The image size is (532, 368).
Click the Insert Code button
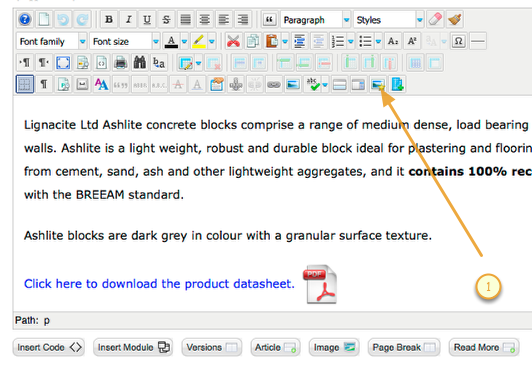point(49,347)
